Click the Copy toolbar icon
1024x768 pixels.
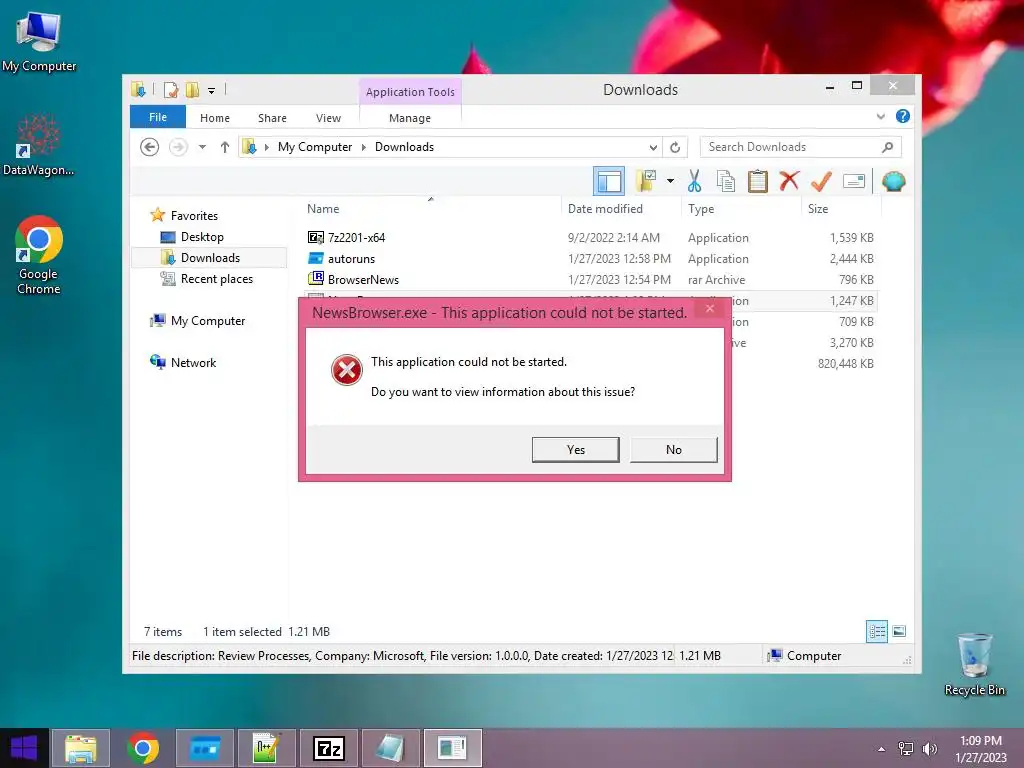click(x=726, y=181)
